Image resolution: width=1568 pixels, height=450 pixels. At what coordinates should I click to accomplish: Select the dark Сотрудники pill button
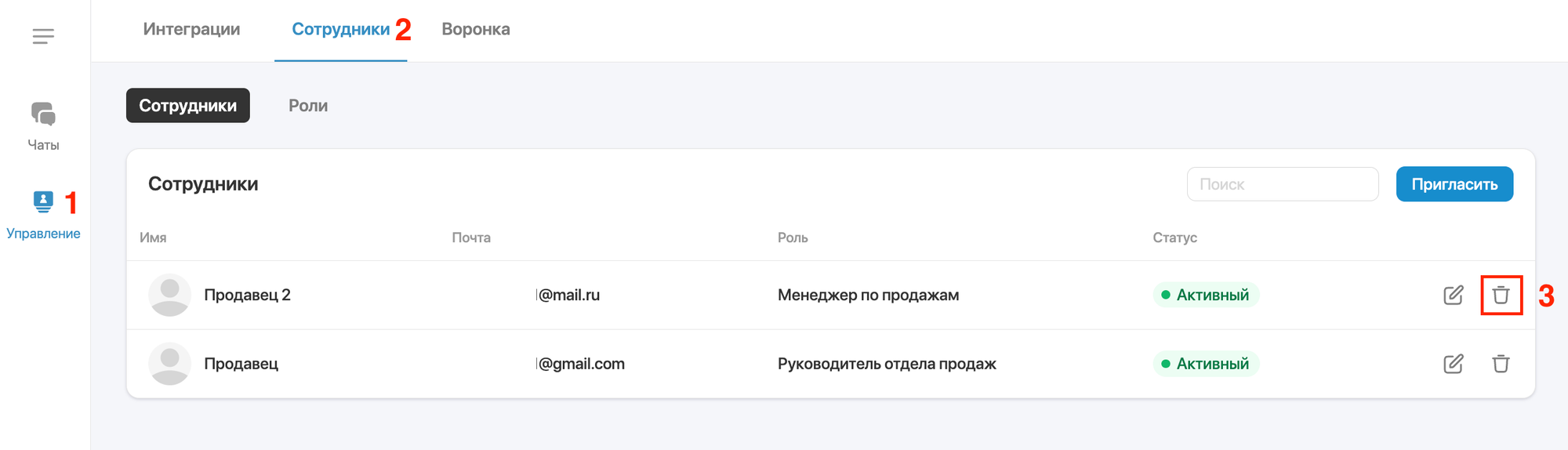click(188, 105)
